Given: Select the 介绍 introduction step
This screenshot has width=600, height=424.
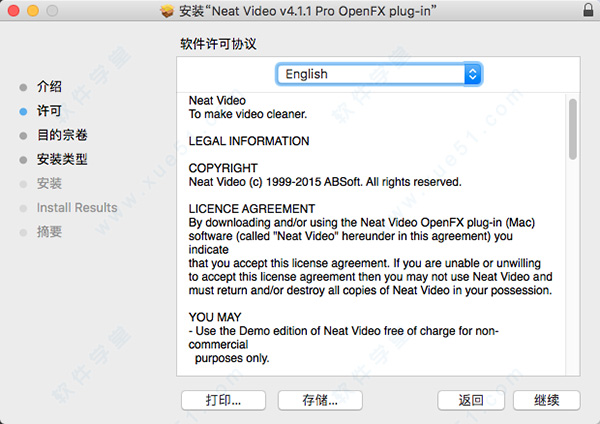Looking at the screenshot, I should coord(49,86).
